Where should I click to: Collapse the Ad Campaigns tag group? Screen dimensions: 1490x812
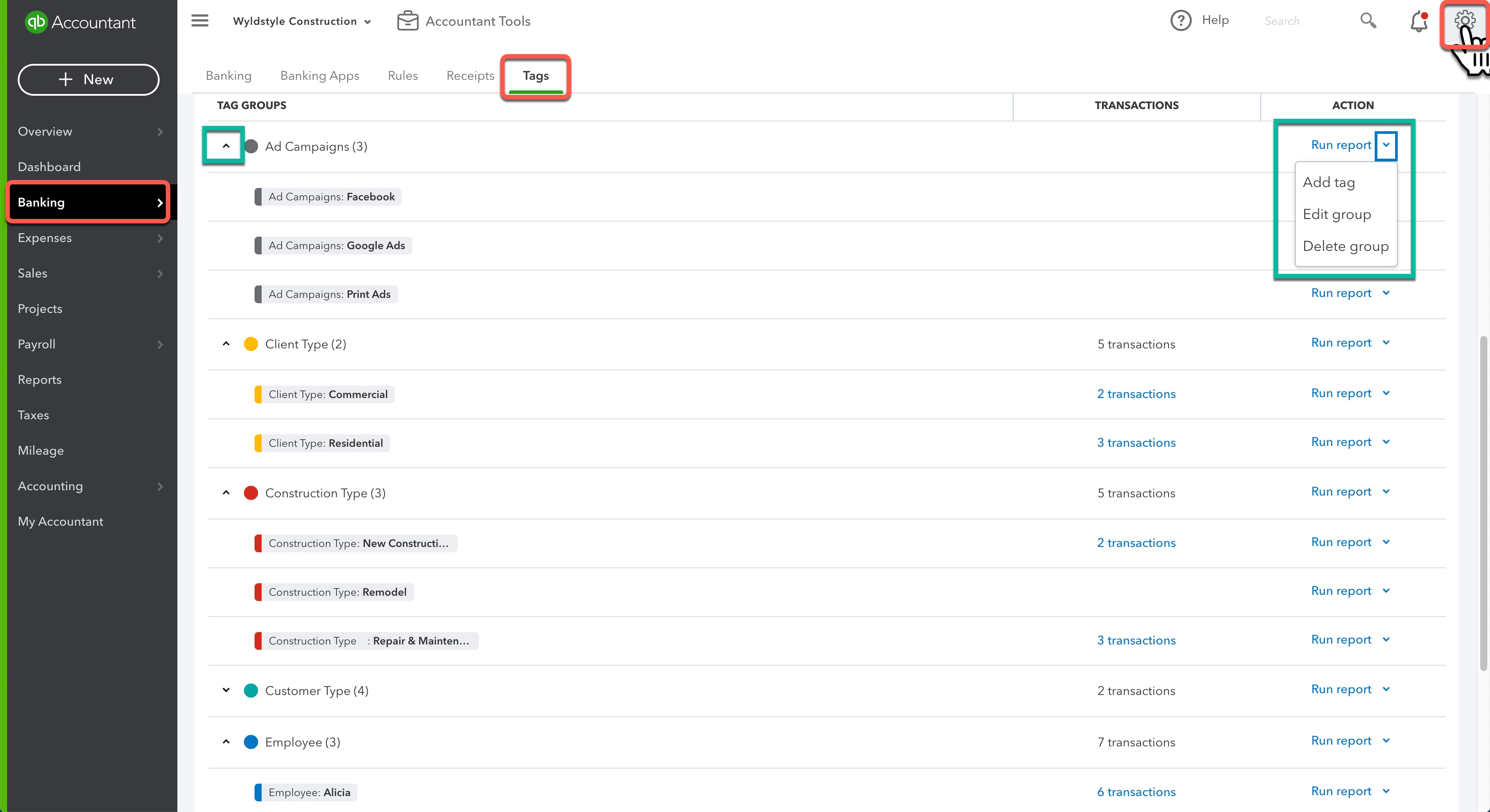click(226, 146)
